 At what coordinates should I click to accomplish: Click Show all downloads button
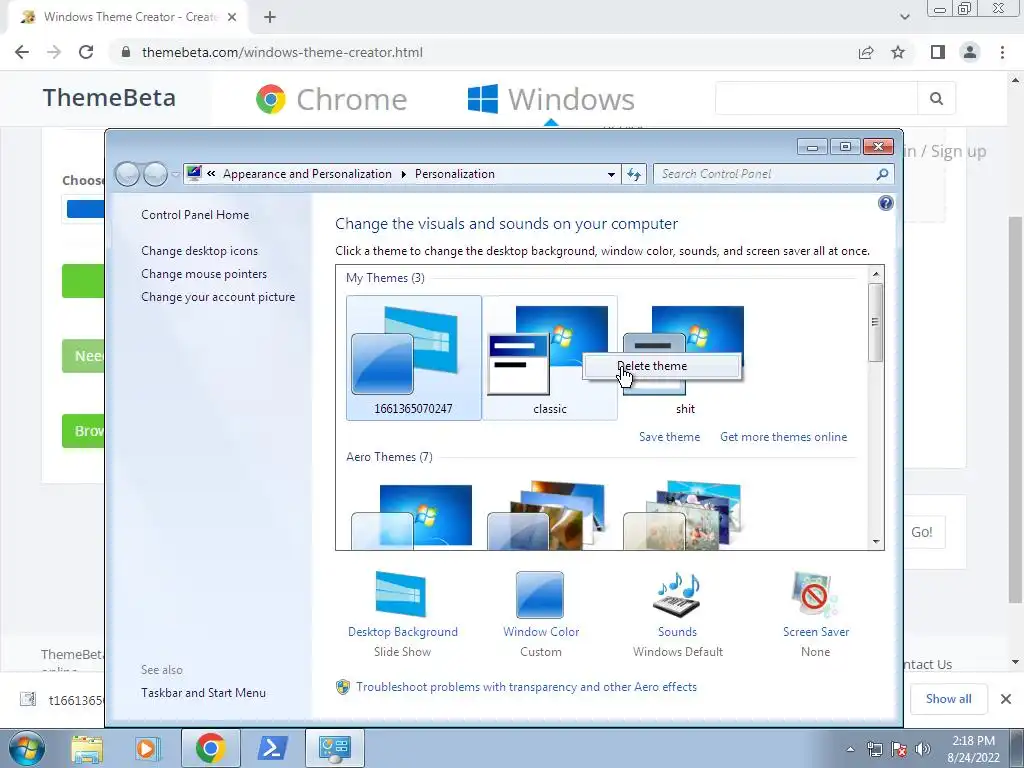[948, 699]
